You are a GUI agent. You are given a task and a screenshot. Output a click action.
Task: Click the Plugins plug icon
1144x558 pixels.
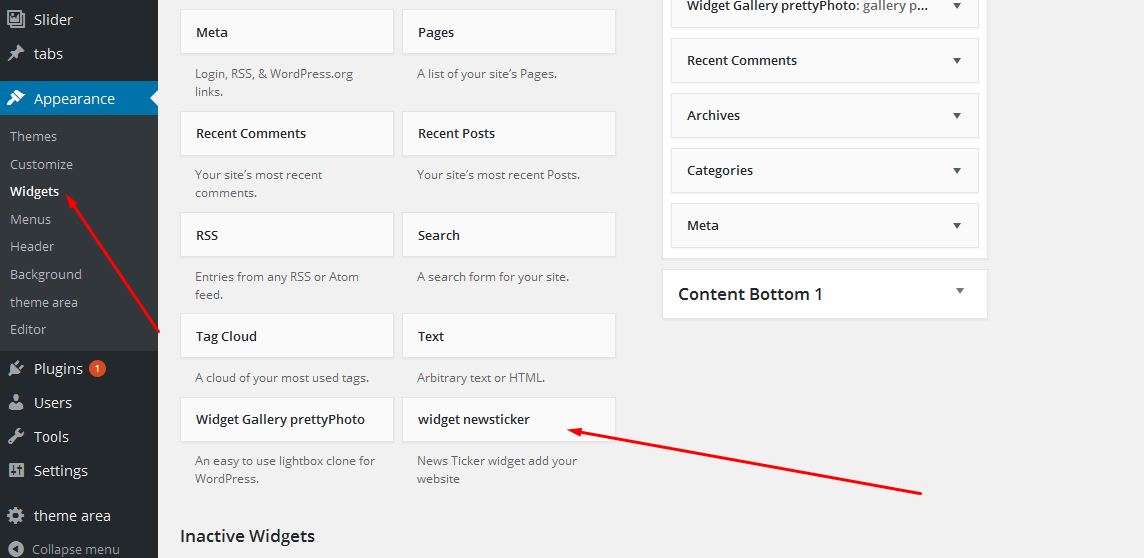point(16,368)
